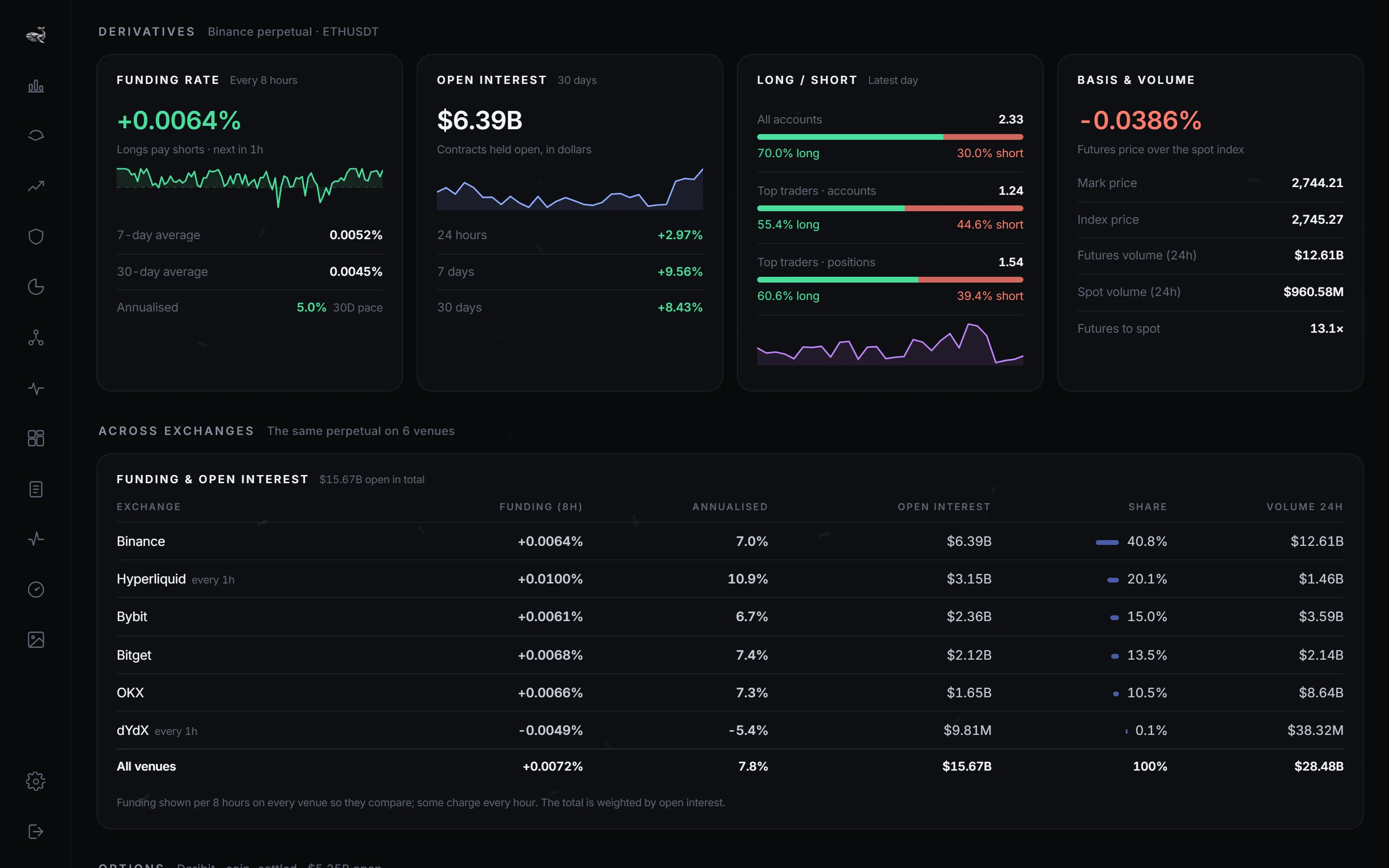Select the Bybit exchange row name

(x=132, y=617)
